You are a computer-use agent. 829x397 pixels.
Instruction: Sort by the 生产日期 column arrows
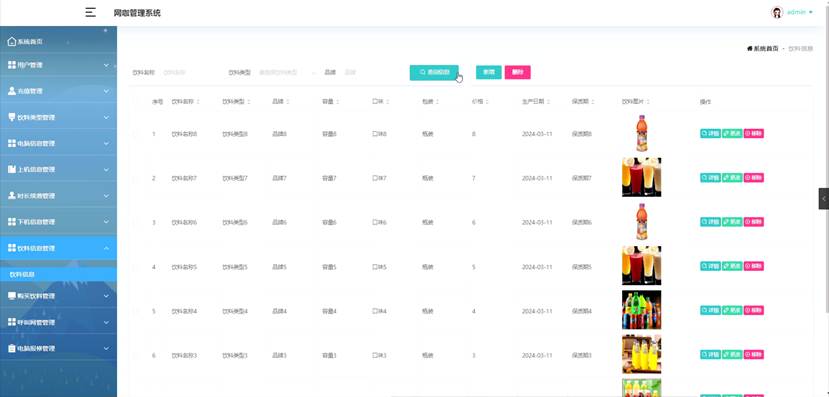[548, 101]
